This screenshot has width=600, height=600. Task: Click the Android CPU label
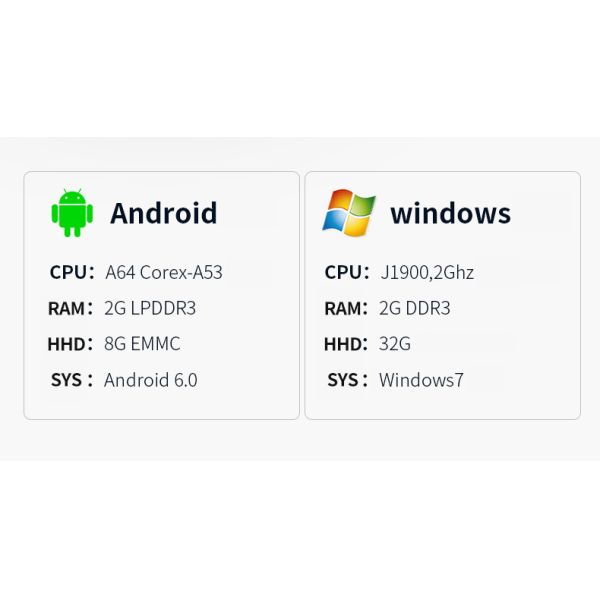(69, 272)
